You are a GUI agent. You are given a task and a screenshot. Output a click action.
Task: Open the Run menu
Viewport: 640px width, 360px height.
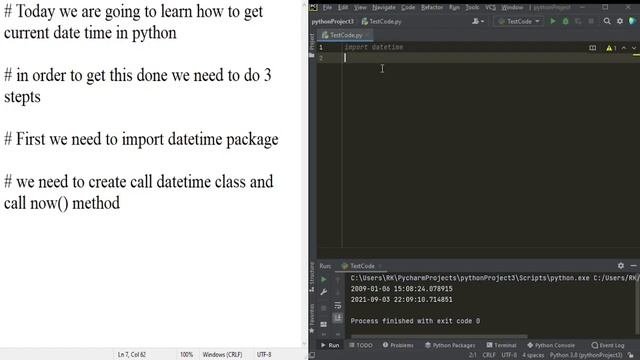(x=454, y=7)
